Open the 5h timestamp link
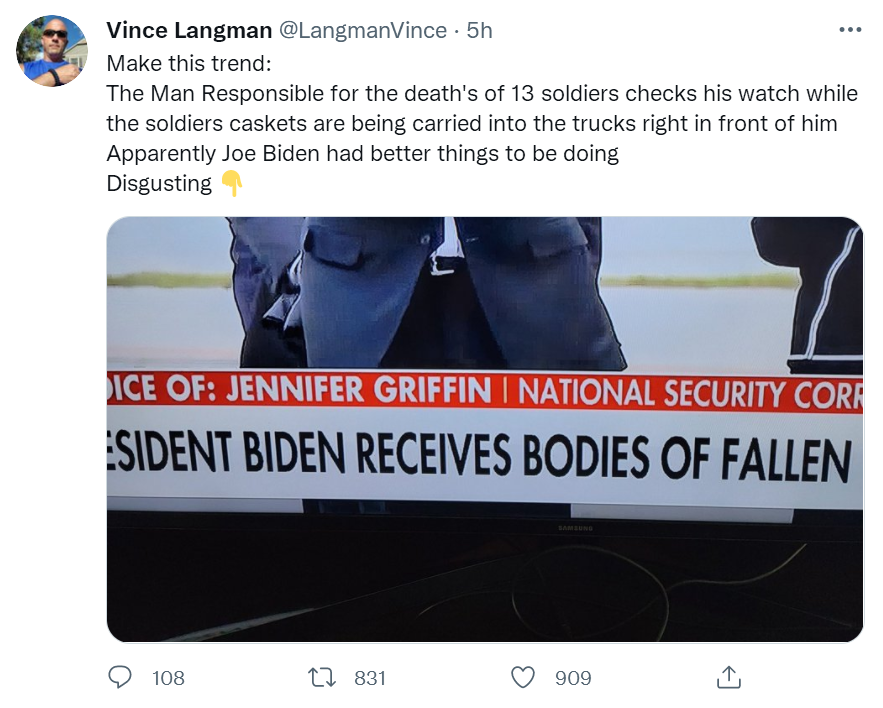 click(x=480, y=30)
